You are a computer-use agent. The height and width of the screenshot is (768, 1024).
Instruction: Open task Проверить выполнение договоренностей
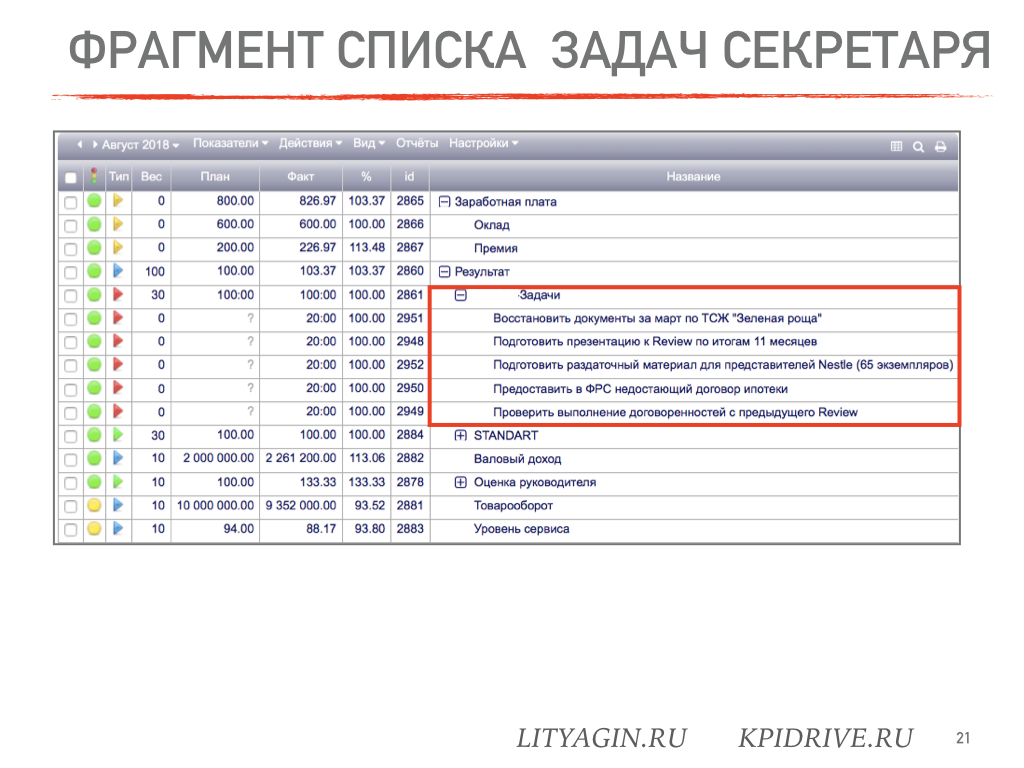(675, 413)
